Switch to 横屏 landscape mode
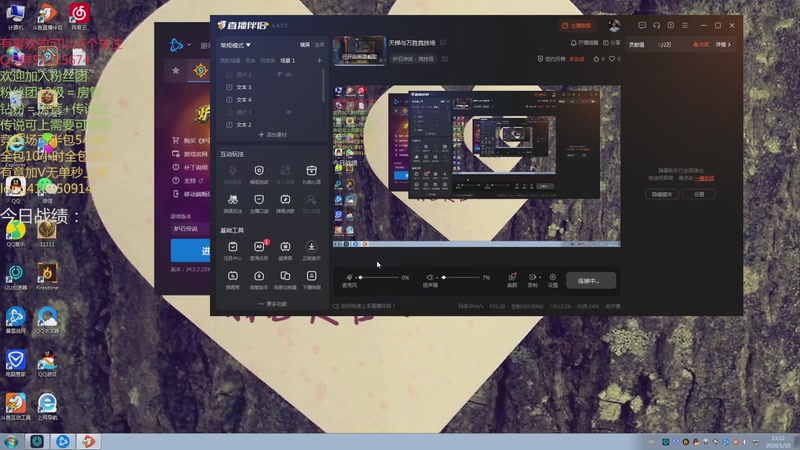Screen dimensions: 800x450 (x=305, y=45)
